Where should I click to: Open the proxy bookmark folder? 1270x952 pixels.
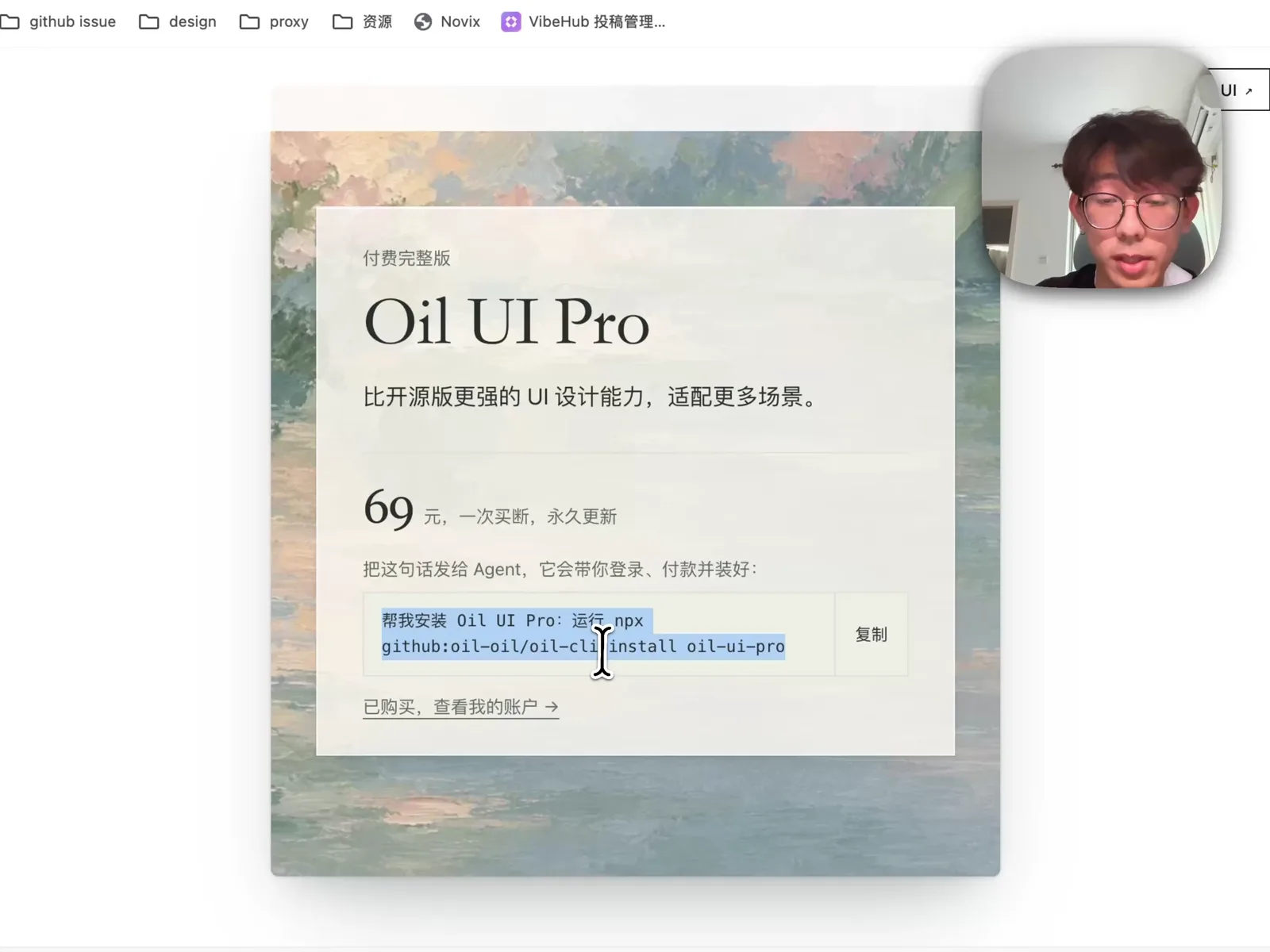(x=274, y=21)
